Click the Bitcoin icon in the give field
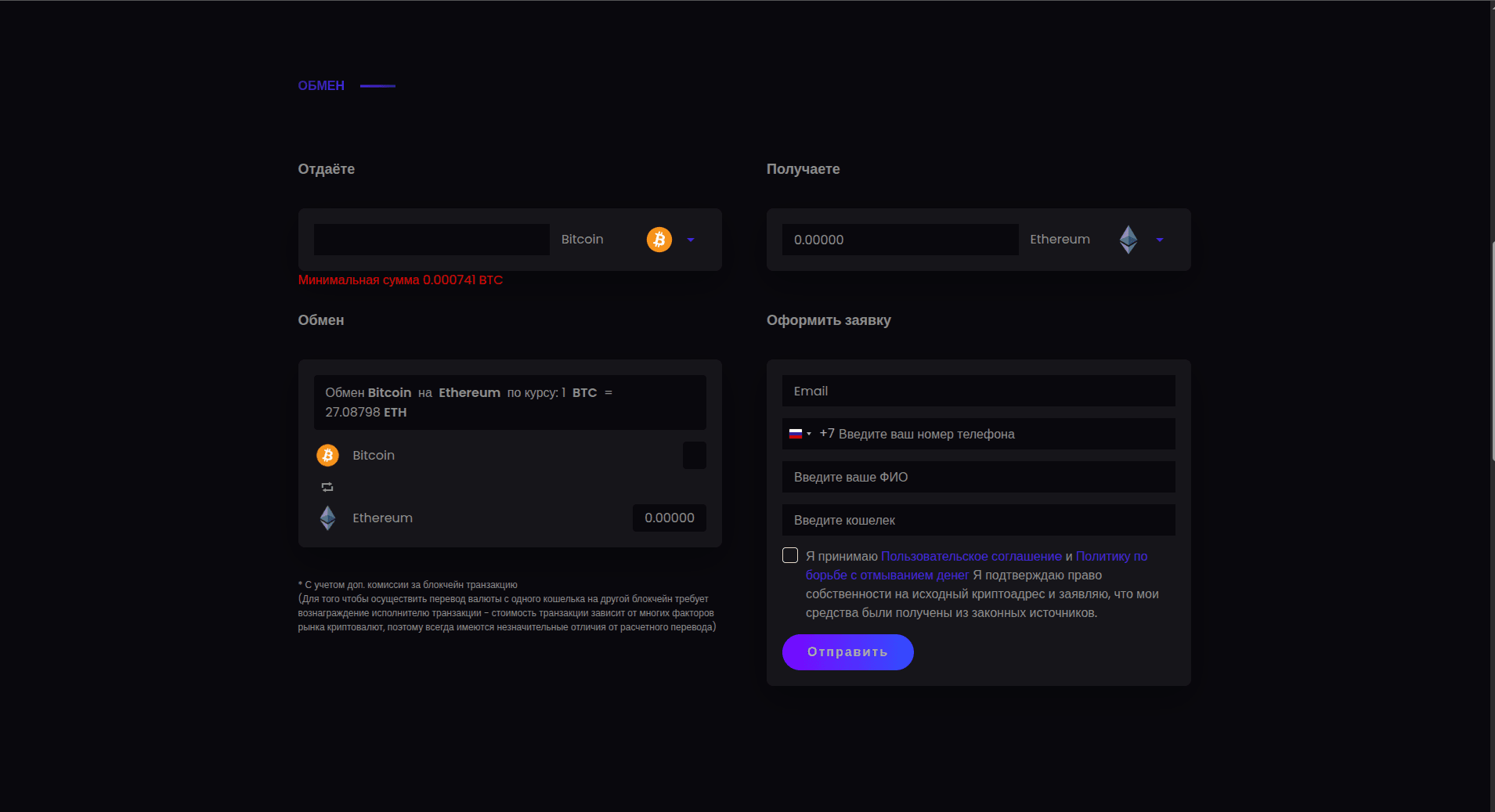The image size is (1495, 812). point(659,240)
